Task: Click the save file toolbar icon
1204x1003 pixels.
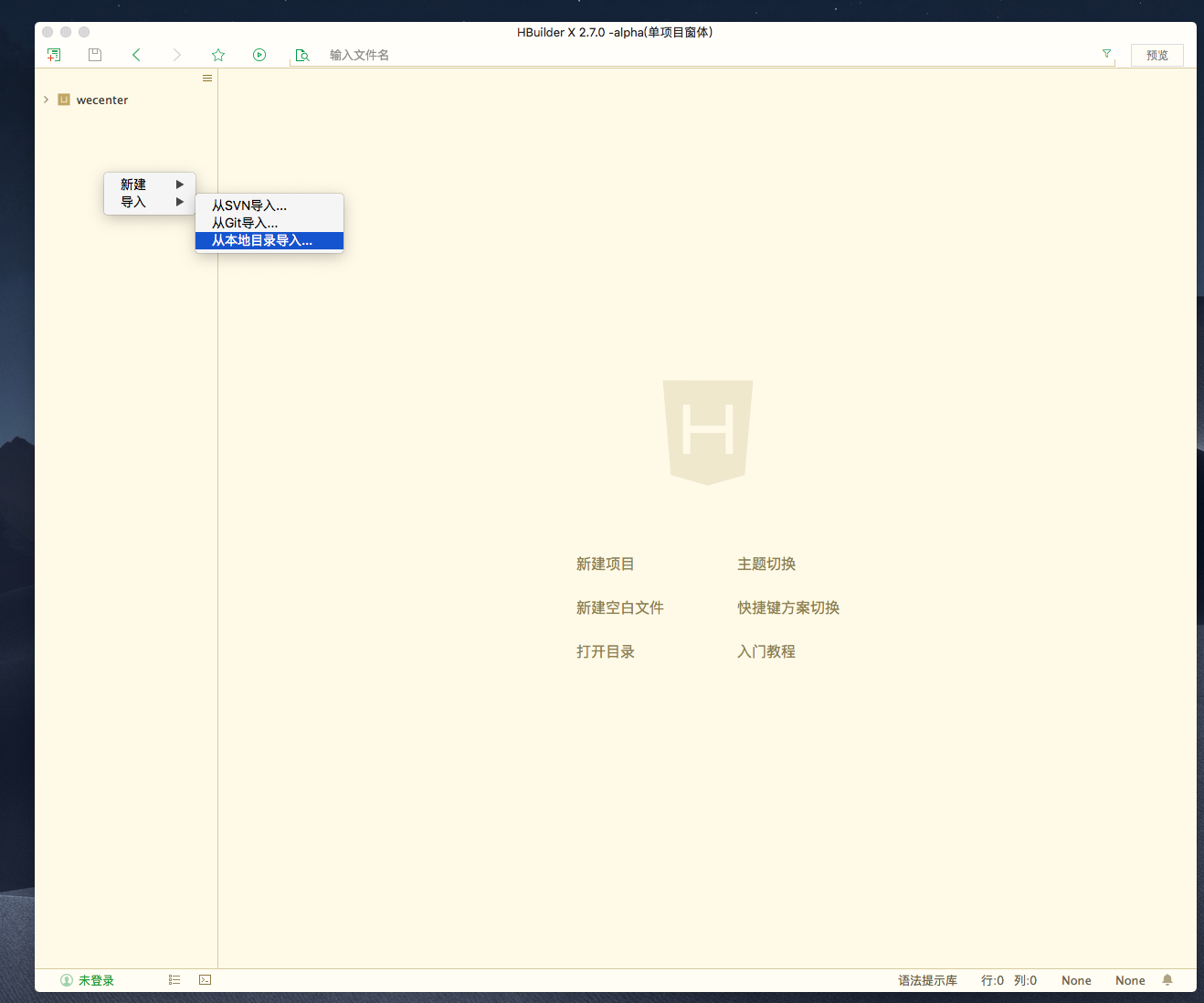Action: (95, 55)
